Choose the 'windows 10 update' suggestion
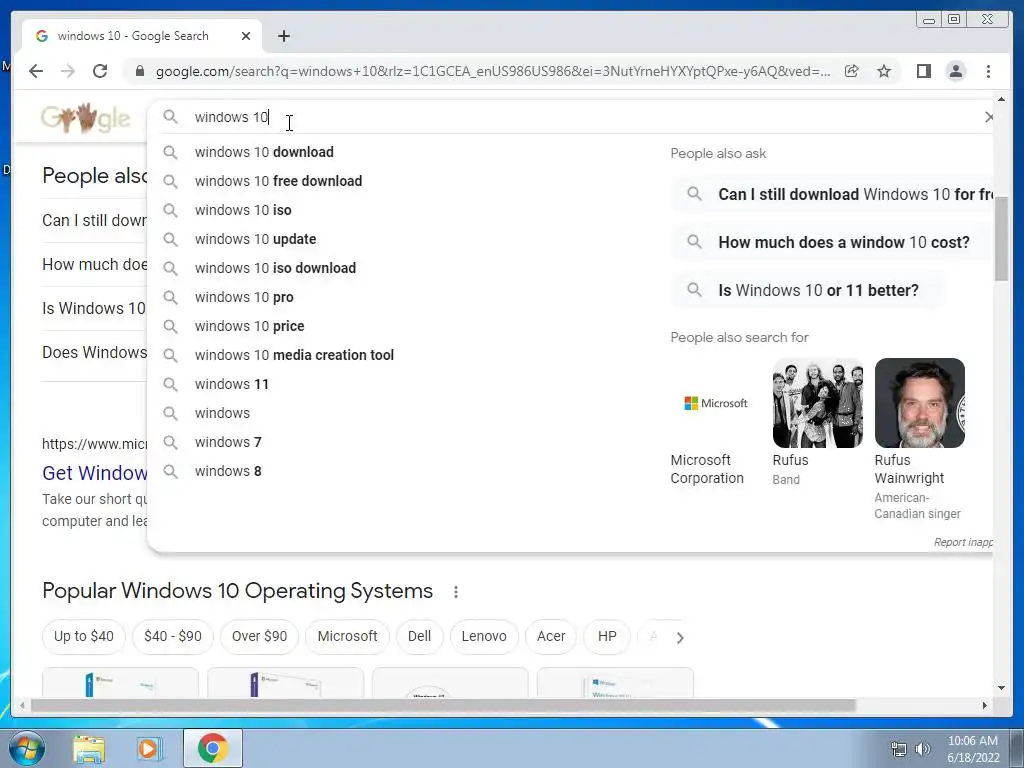 point(255,239)
